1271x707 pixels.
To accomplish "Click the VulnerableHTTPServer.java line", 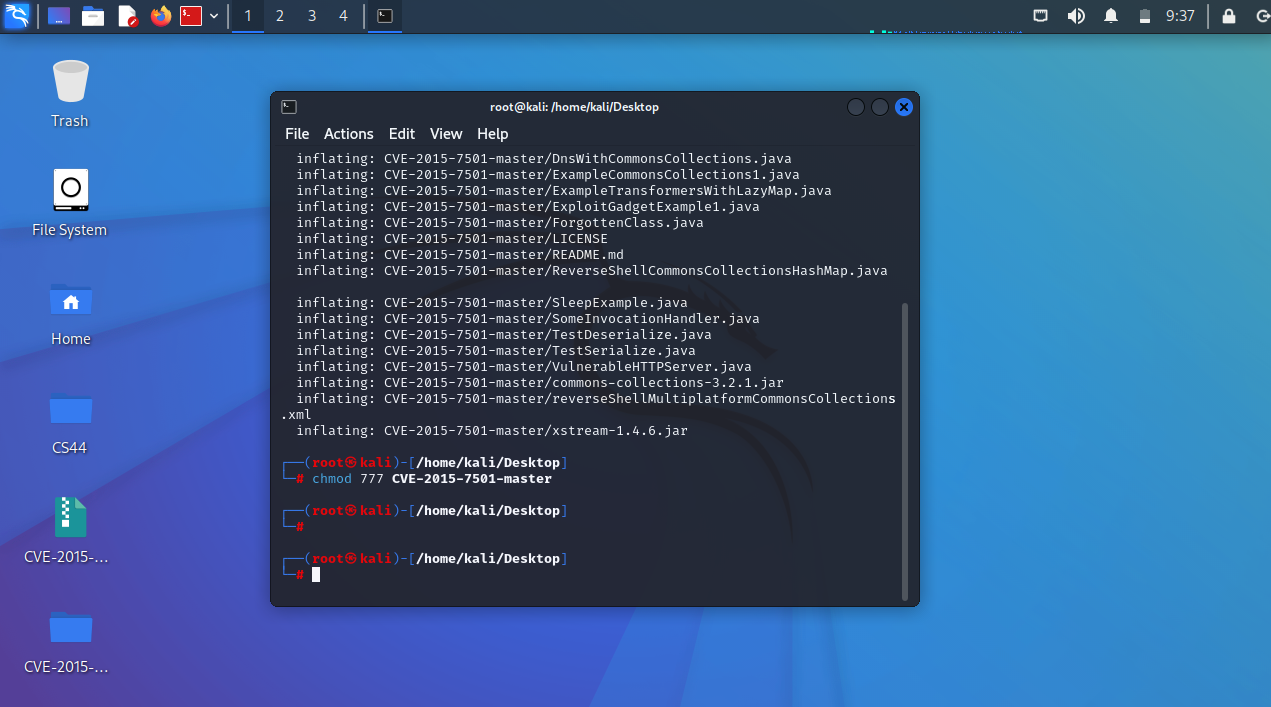I will pos(524,367).
